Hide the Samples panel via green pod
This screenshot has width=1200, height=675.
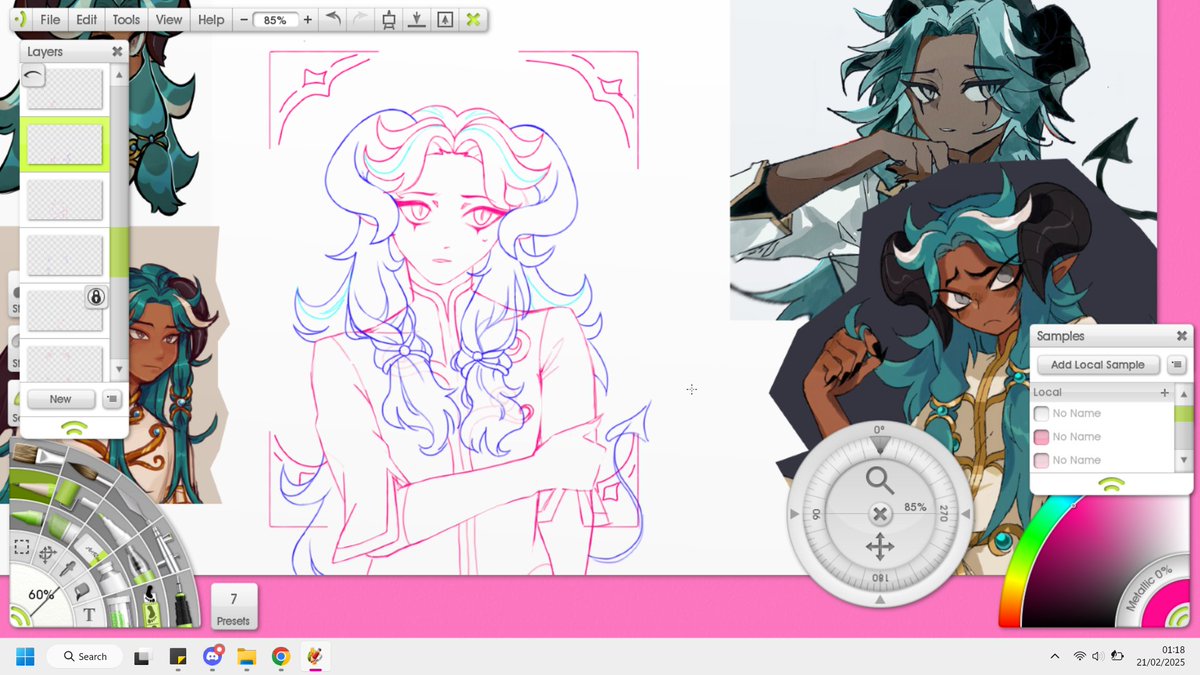click(x=1112, y=484)
